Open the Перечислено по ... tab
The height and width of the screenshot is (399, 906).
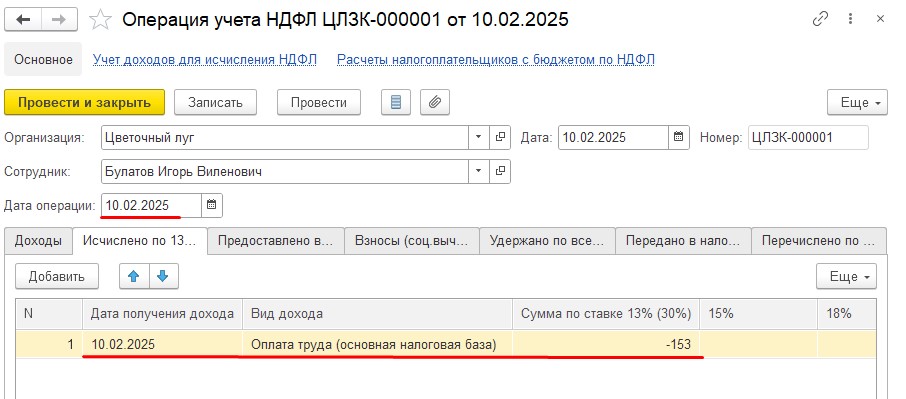[x=819, y=241]
